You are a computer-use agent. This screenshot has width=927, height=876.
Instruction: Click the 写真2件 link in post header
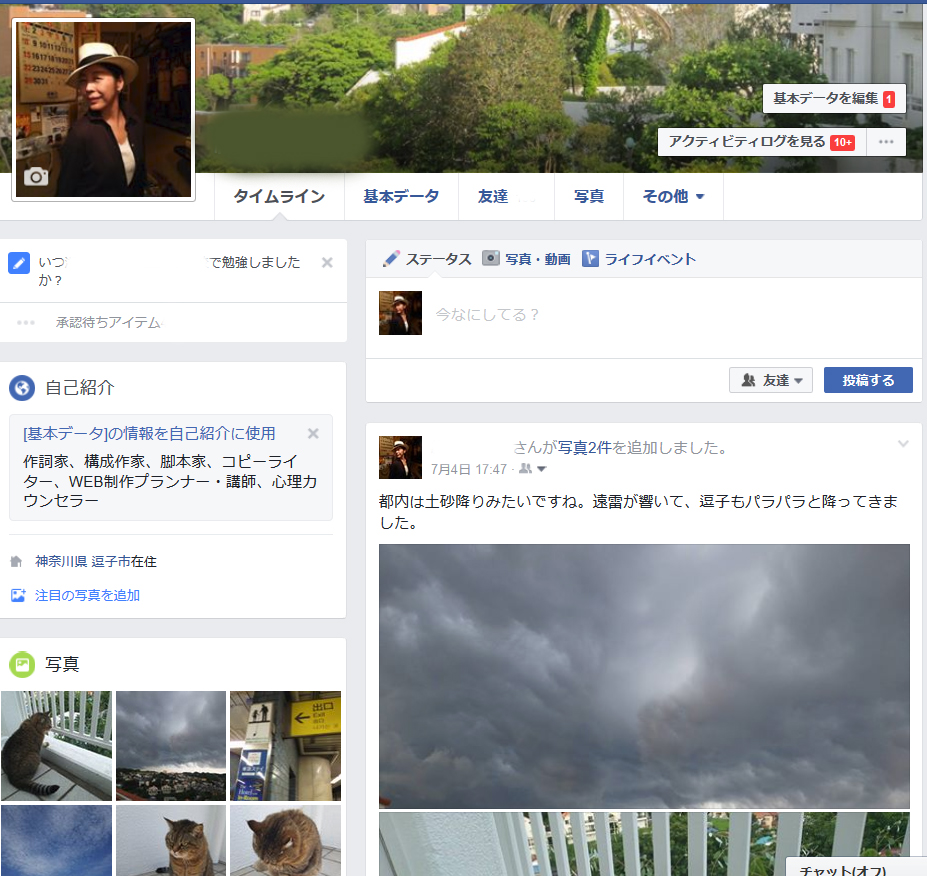(584, 447)
